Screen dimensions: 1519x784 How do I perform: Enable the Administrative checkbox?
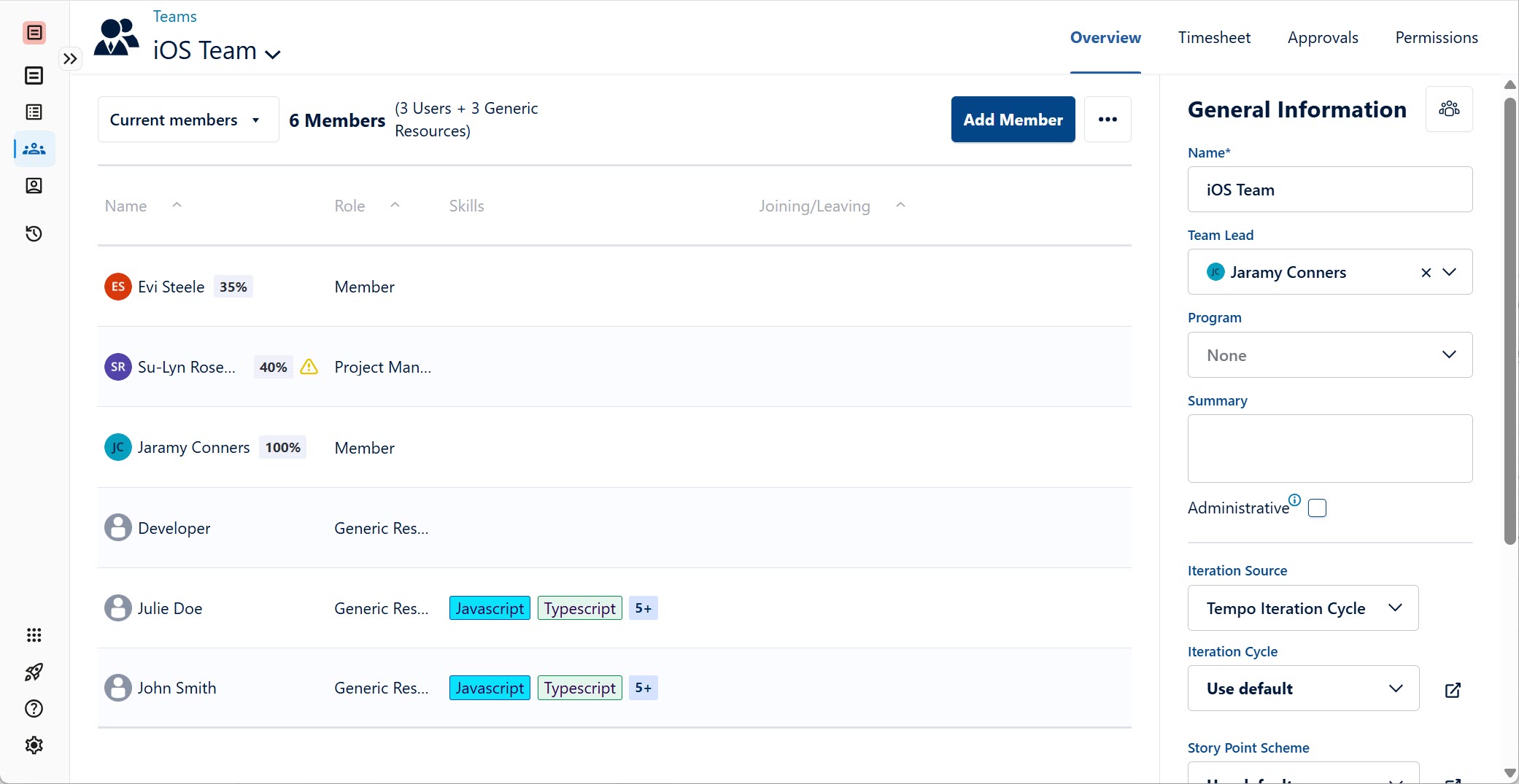click(x=1316, y=507)
